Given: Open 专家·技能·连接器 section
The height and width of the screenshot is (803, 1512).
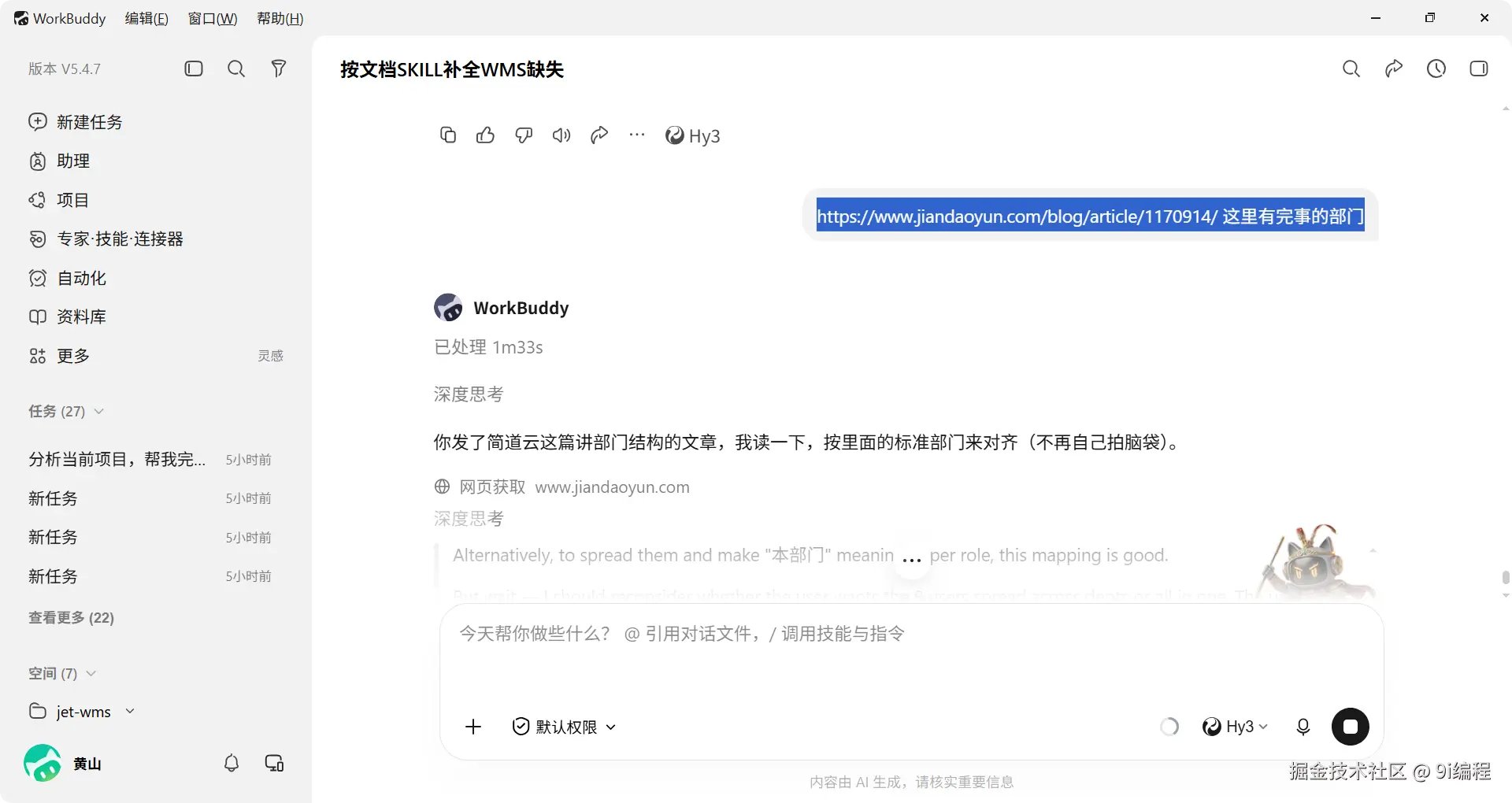Looking at the screenshot, I should coord(106,239).
